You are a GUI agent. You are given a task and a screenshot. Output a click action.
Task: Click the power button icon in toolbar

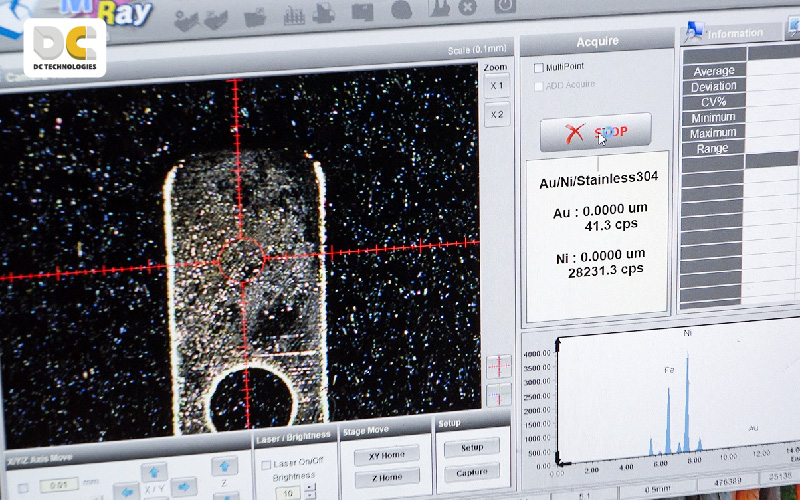(x=505, y=6)
